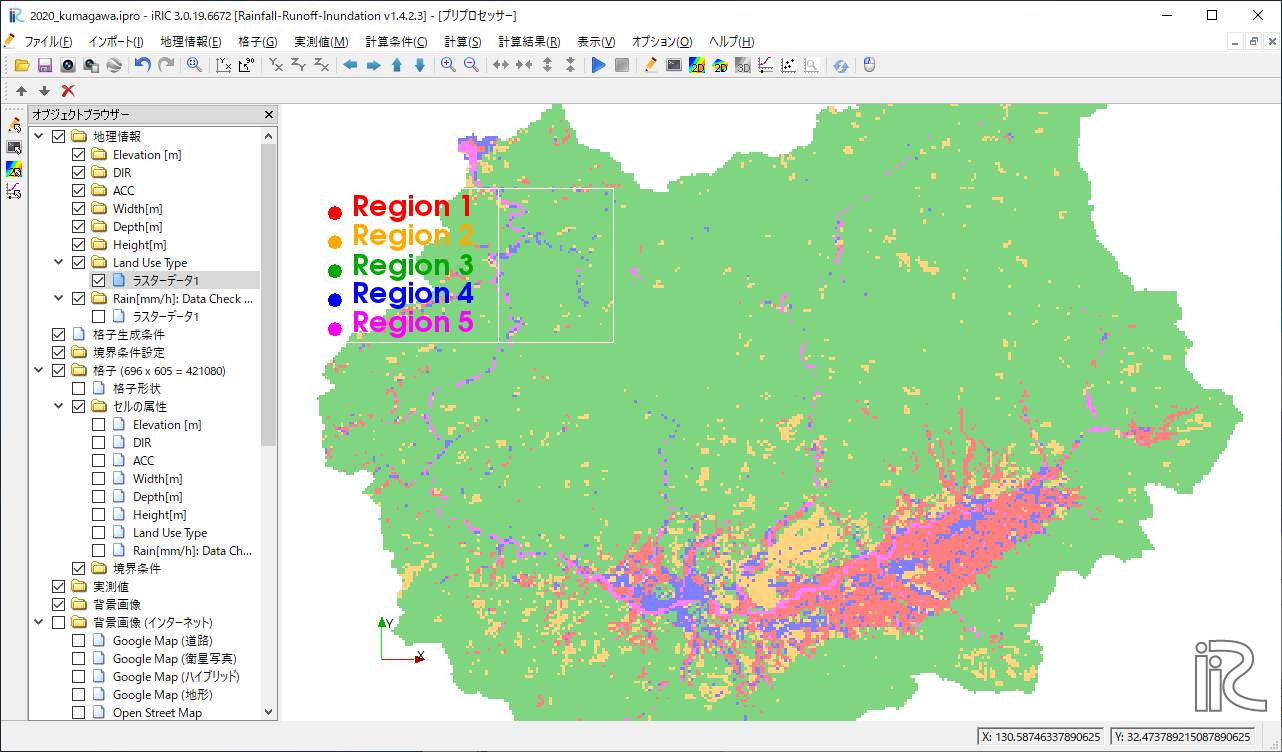This screenshot has width=1282, height=752.
Task: Enable ラスターデータ1 checkbox under Rain[mm/h]
Action: point(98,317)
